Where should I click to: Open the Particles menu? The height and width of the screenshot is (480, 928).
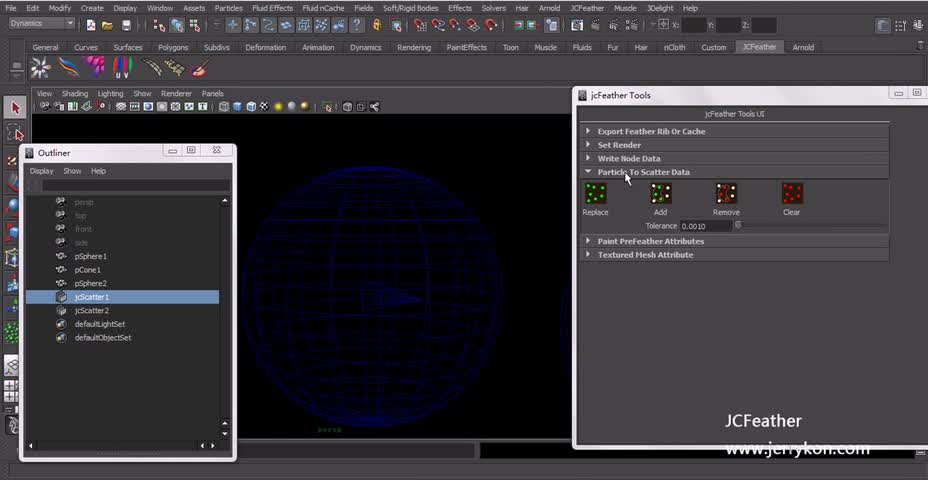[x=228, y=8]
